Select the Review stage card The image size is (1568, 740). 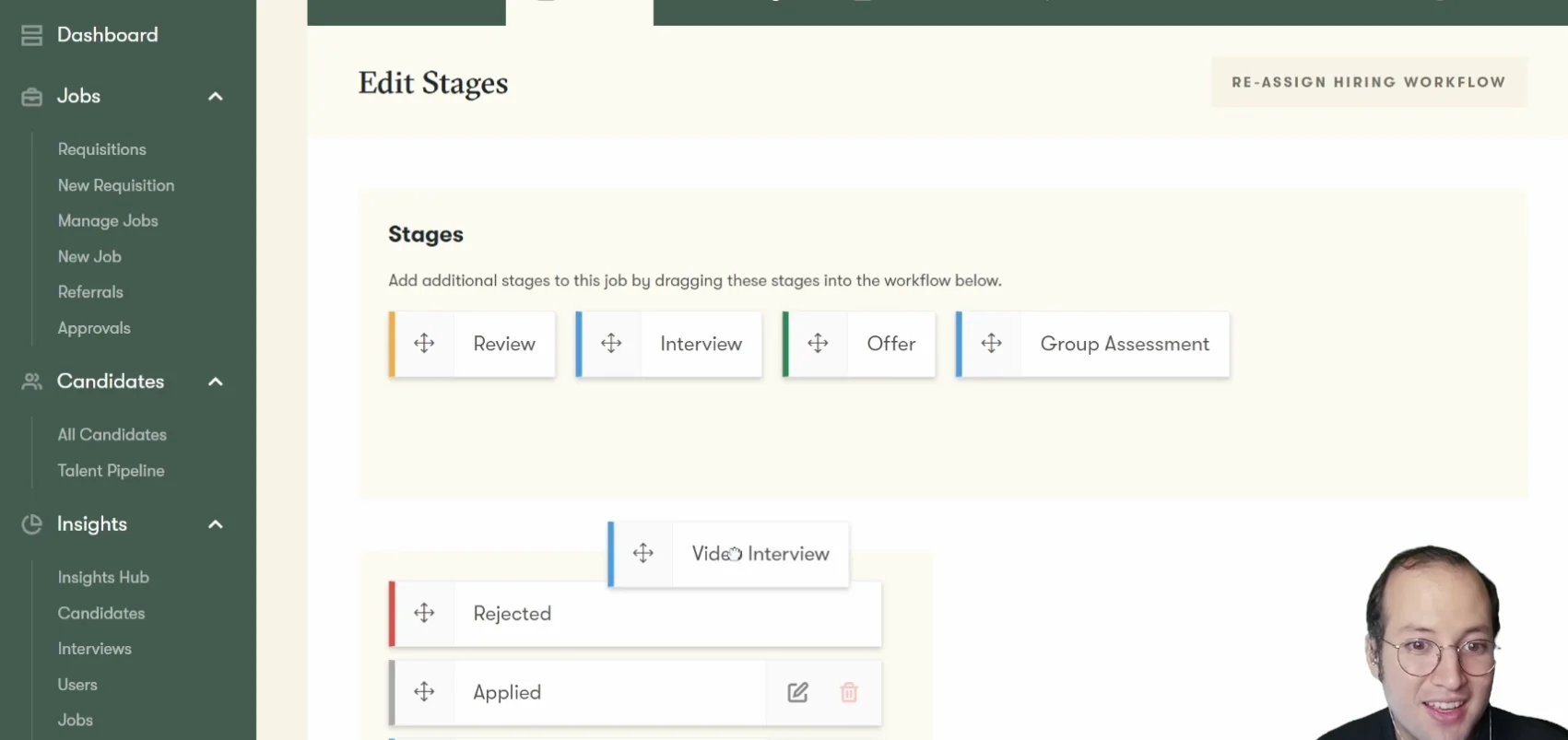point(472,344)
